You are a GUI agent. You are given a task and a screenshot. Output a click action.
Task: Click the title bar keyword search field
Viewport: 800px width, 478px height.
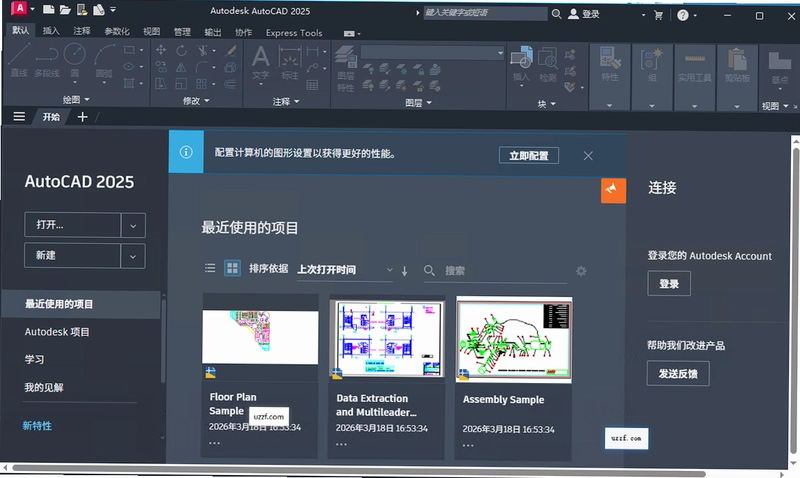pos(485,13)
